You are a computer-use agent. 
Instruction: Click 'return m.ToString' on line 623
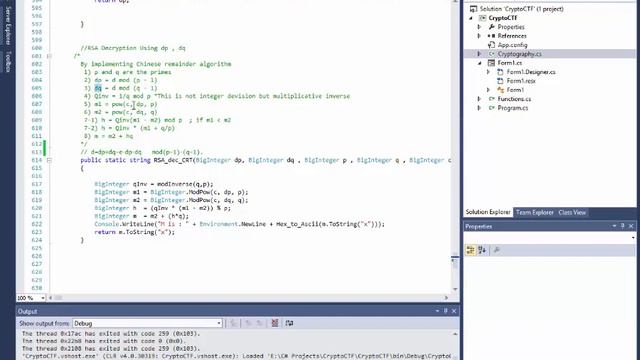tap(134, 232)
